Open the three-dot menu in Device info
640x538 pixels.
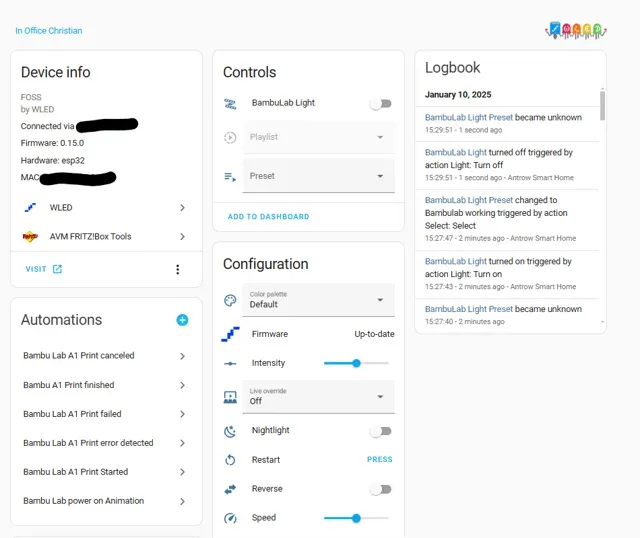coord(178,269)
